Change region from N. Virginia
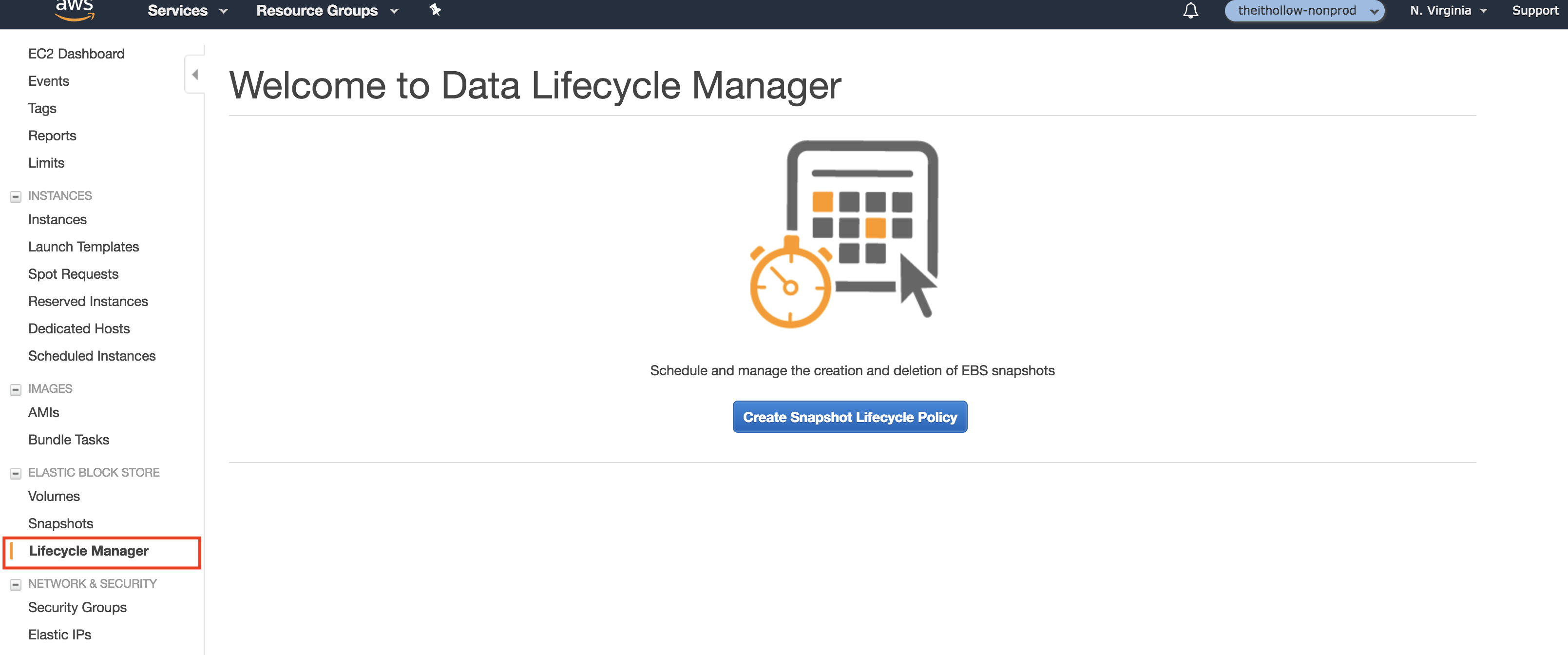 (1448, 10)
